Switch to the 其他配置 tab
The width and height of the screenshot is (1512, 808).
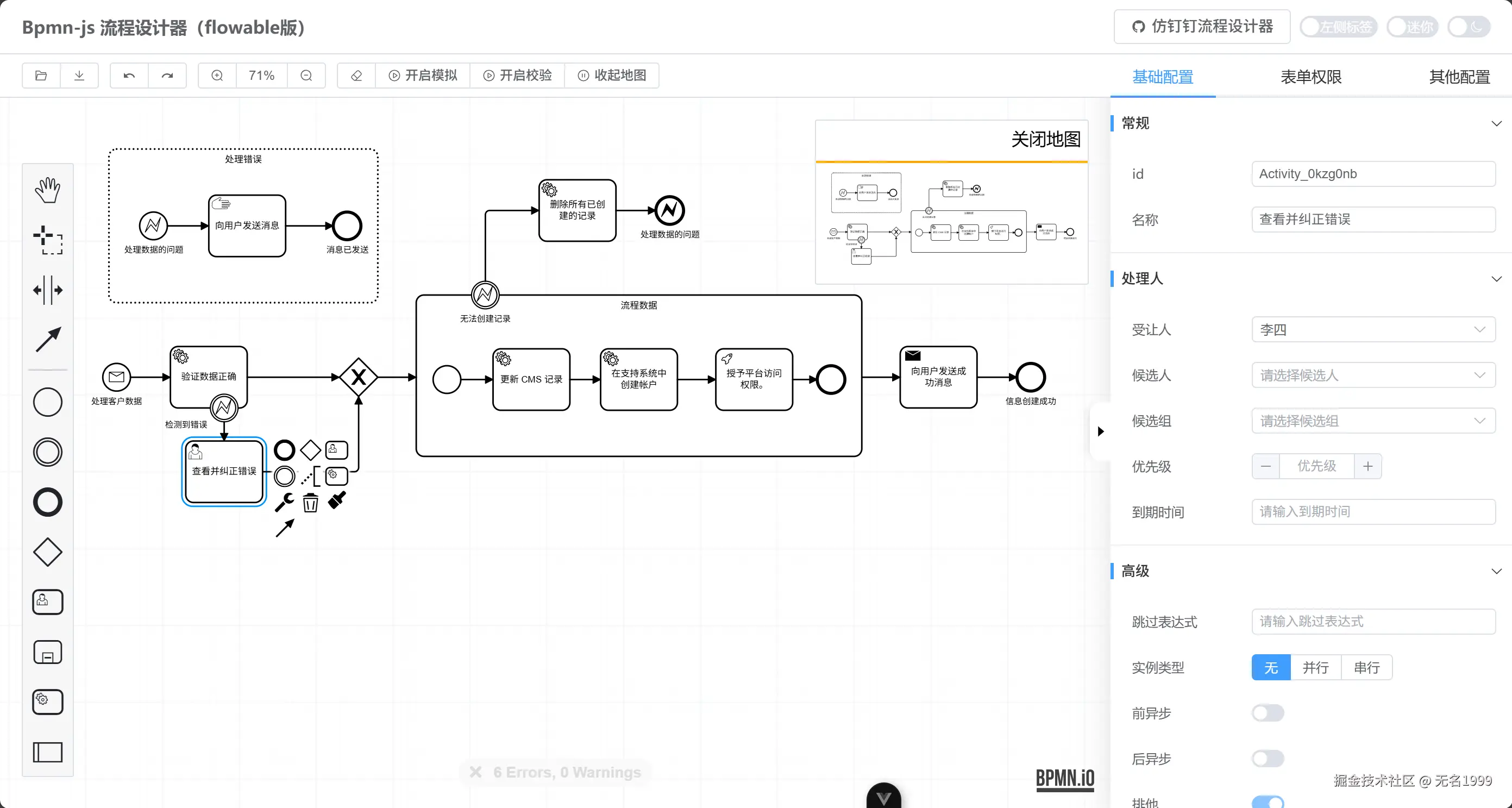click(x=1459, y=77)
